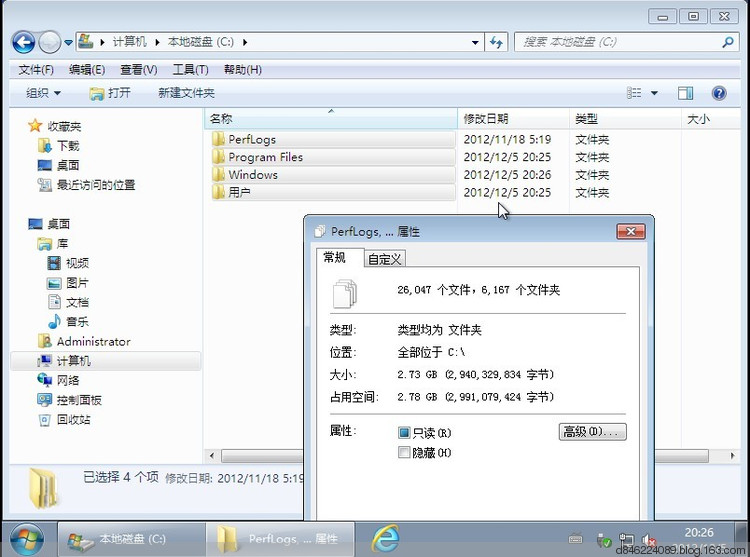Change view with the view mode icon

tap(634, 93)
